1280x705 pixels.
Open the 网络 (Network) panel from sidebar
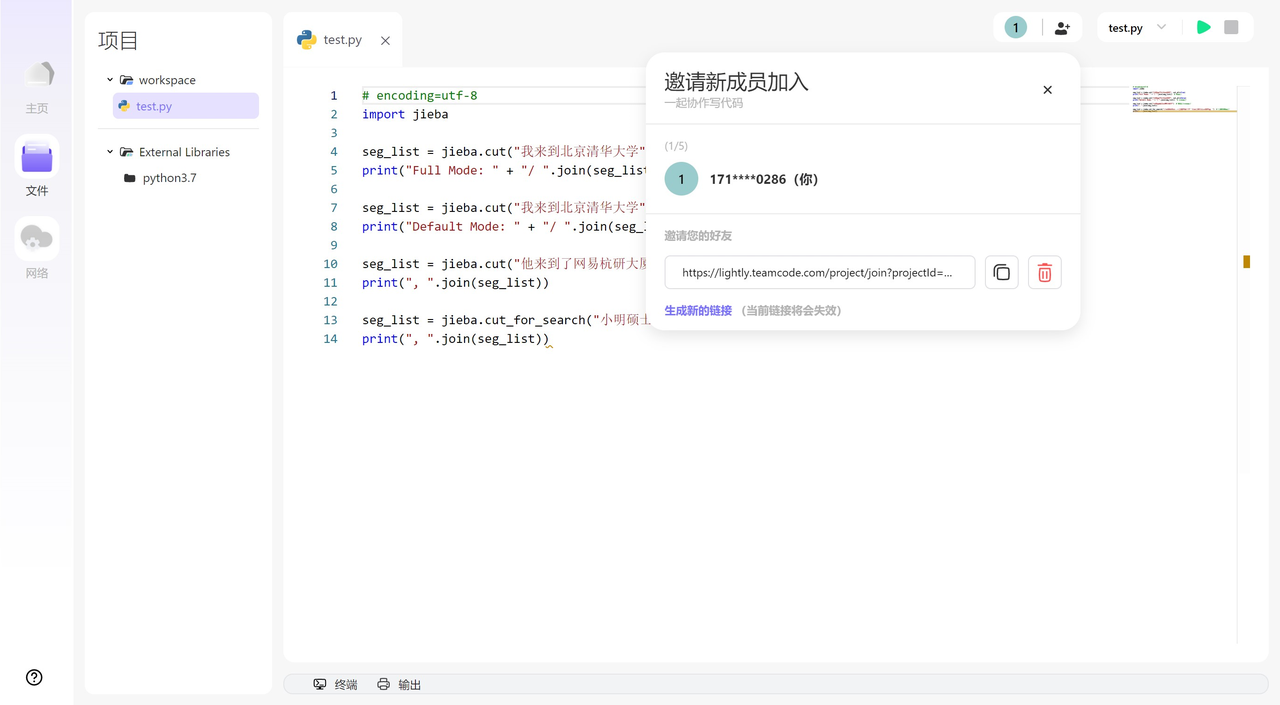(x=36, y=237)
